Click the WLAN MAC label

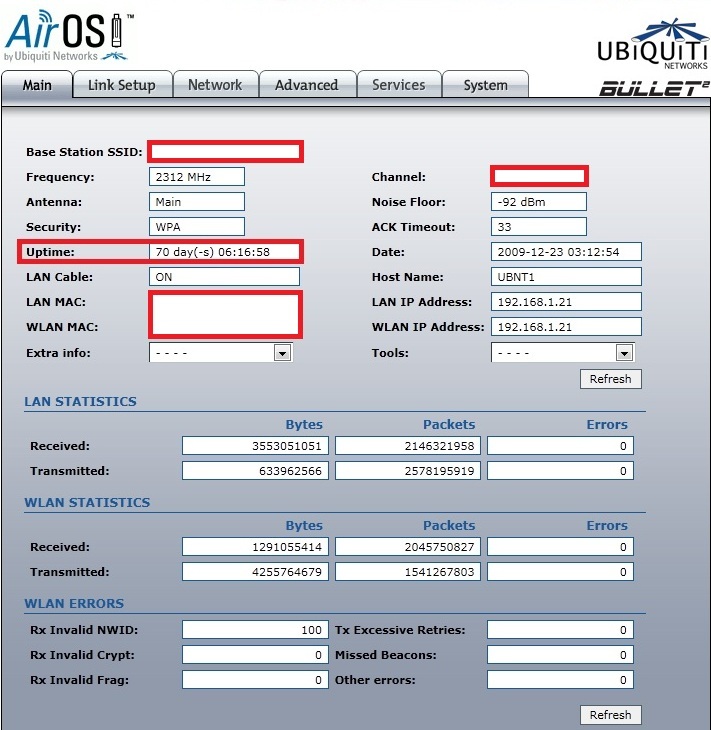point(62,327)
